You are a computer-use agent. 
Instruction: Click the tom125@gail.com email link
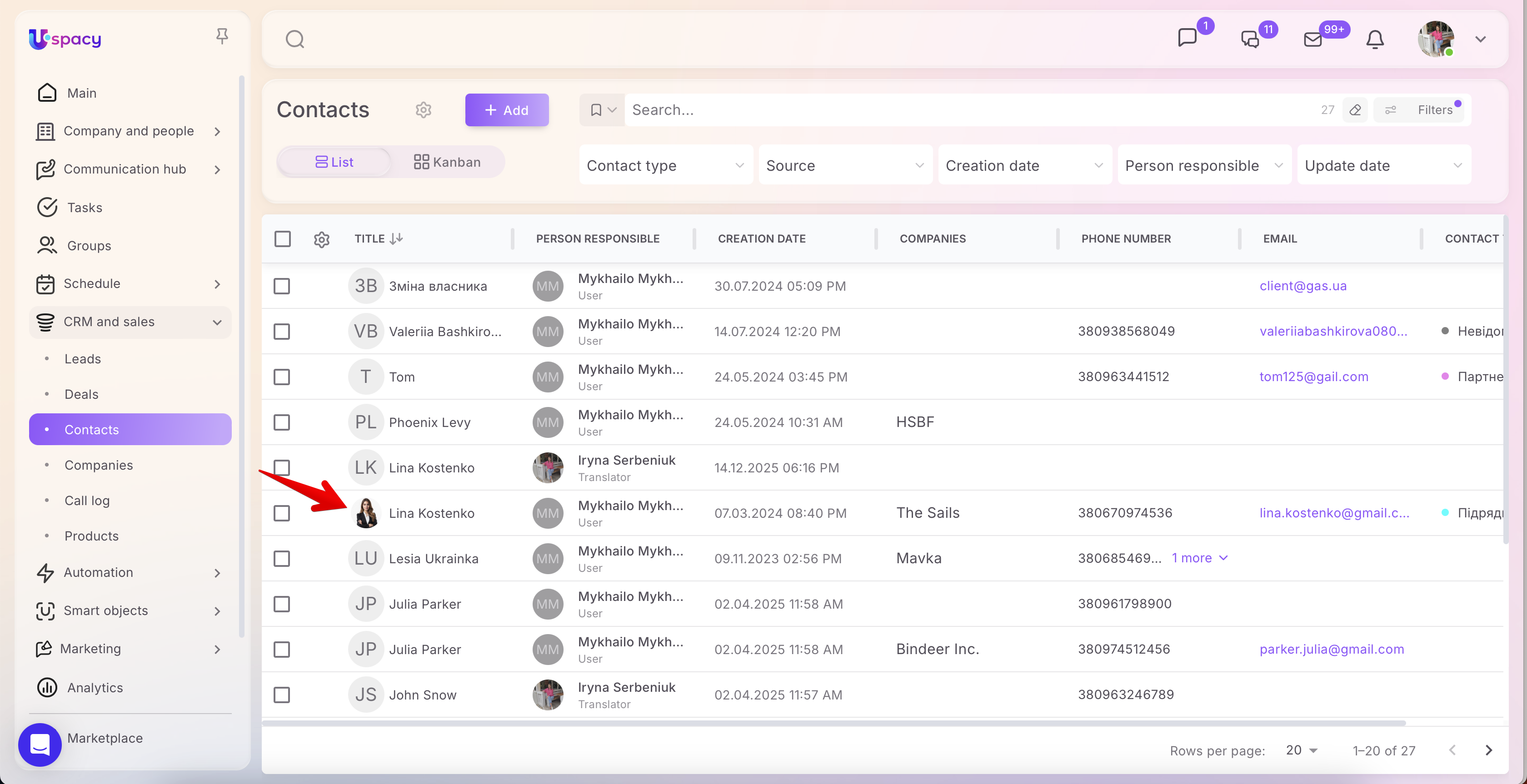tap(1313, 377)
